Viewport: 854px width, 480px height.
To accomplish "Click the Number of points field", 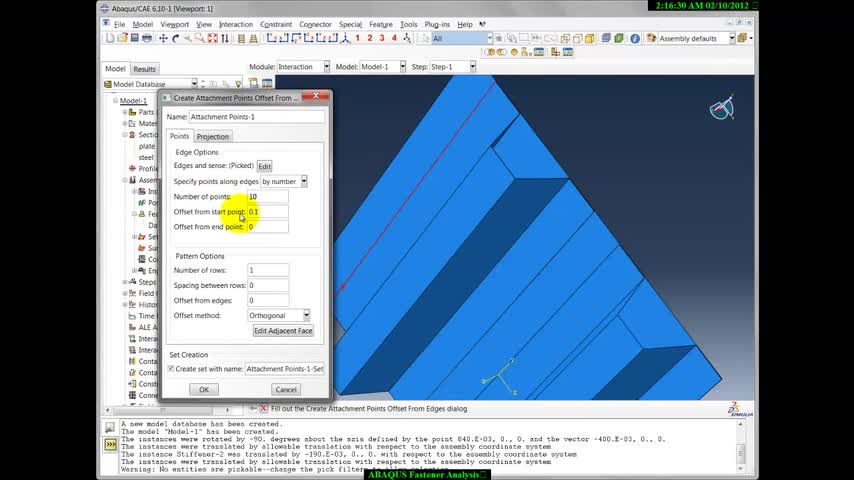I will [268, 197].
